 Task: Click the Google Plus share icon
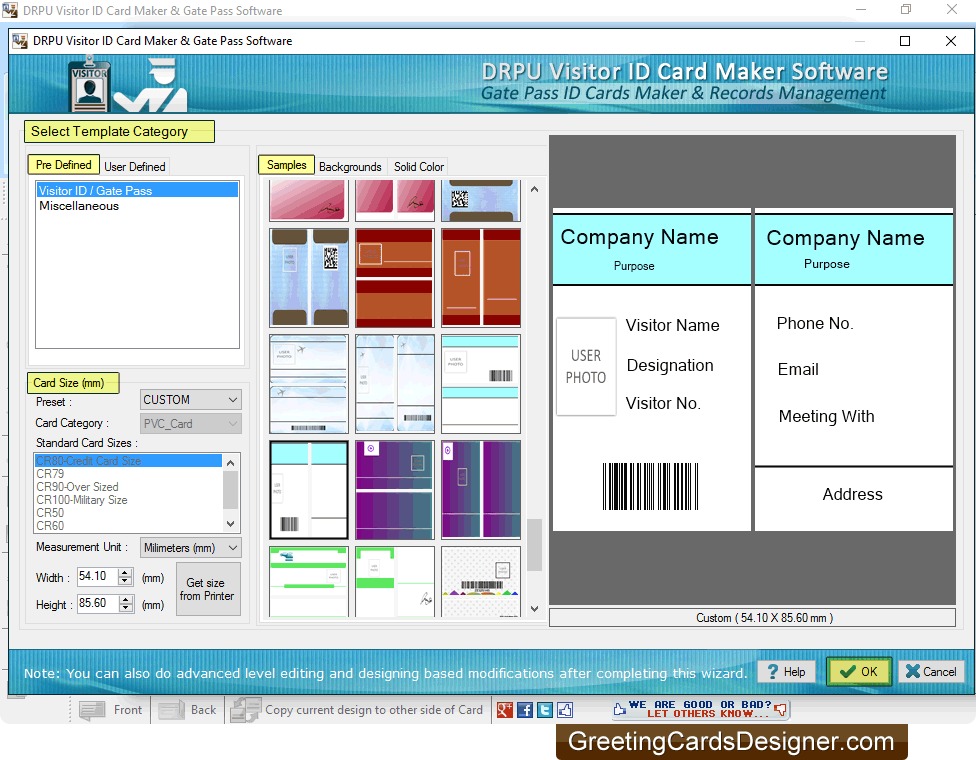[505, 710]
